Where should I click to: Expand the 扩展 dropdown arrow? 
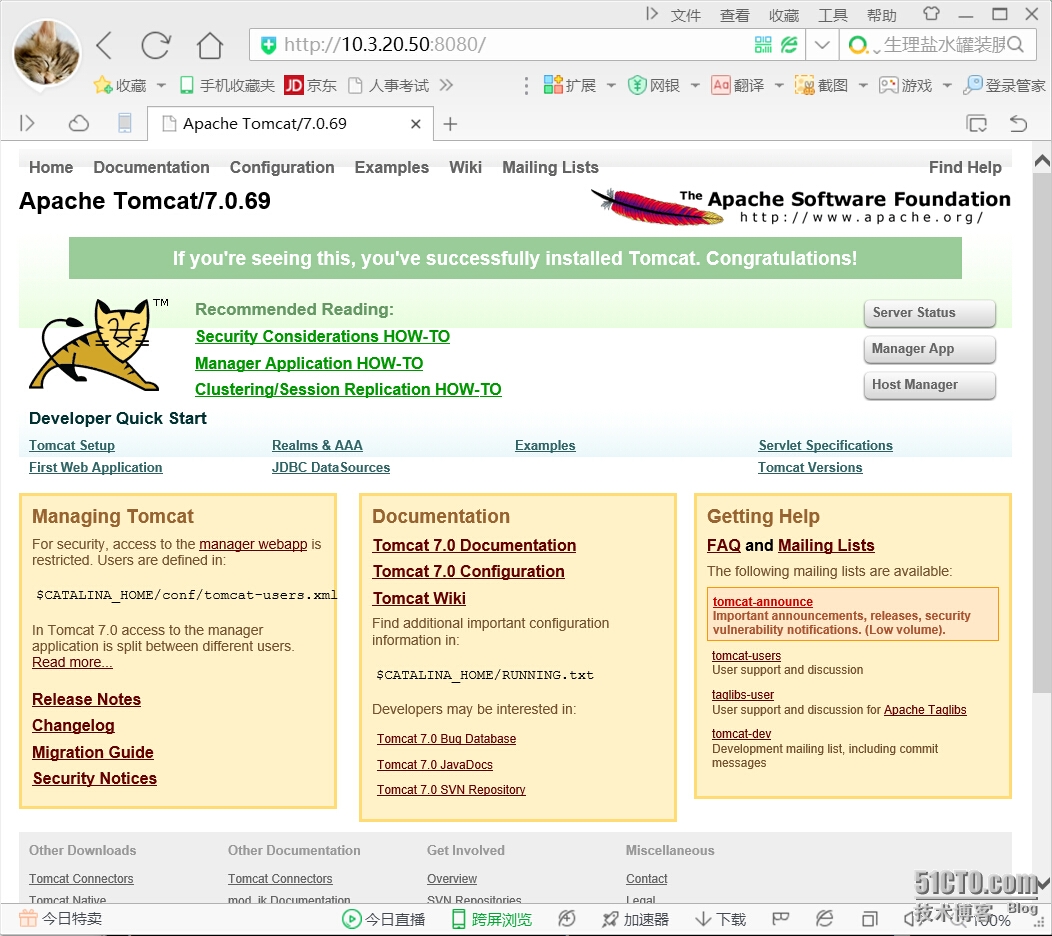611,85
